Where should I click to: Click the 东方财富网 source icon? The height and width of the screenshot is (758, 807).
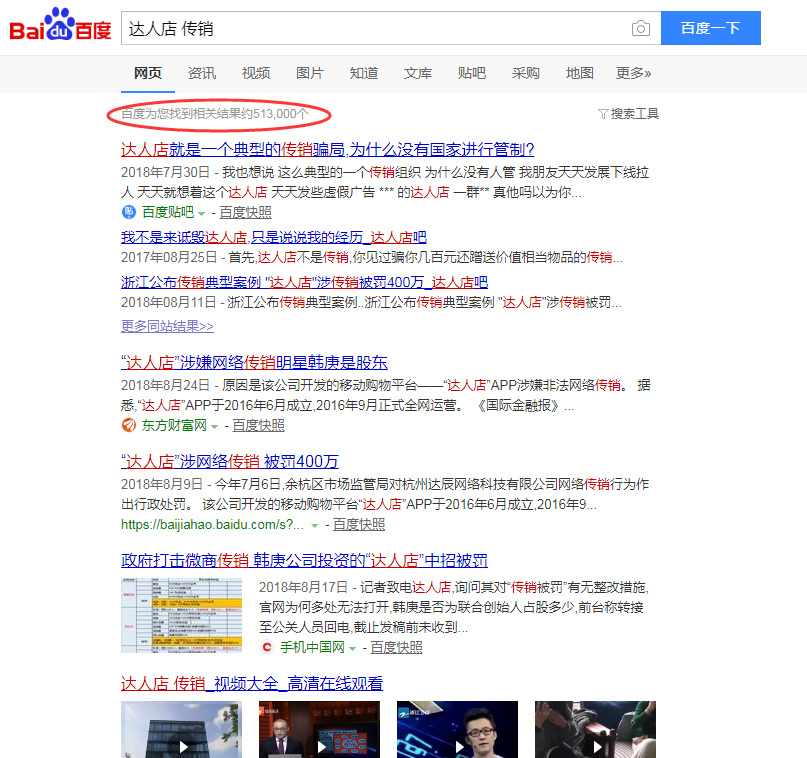(x=128, y=425)
